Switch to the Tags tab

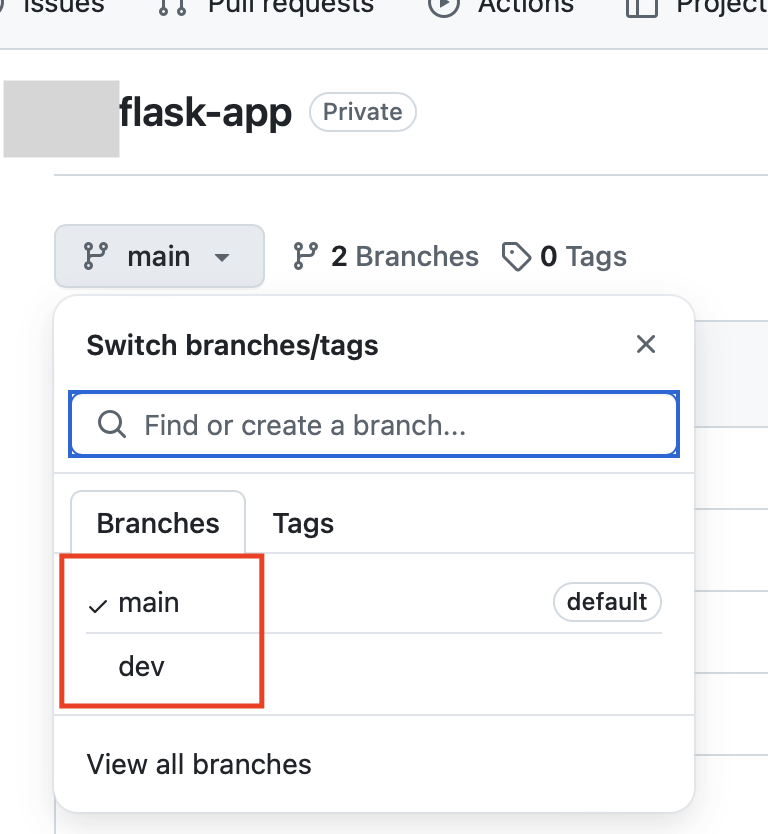tap(303, 523)
